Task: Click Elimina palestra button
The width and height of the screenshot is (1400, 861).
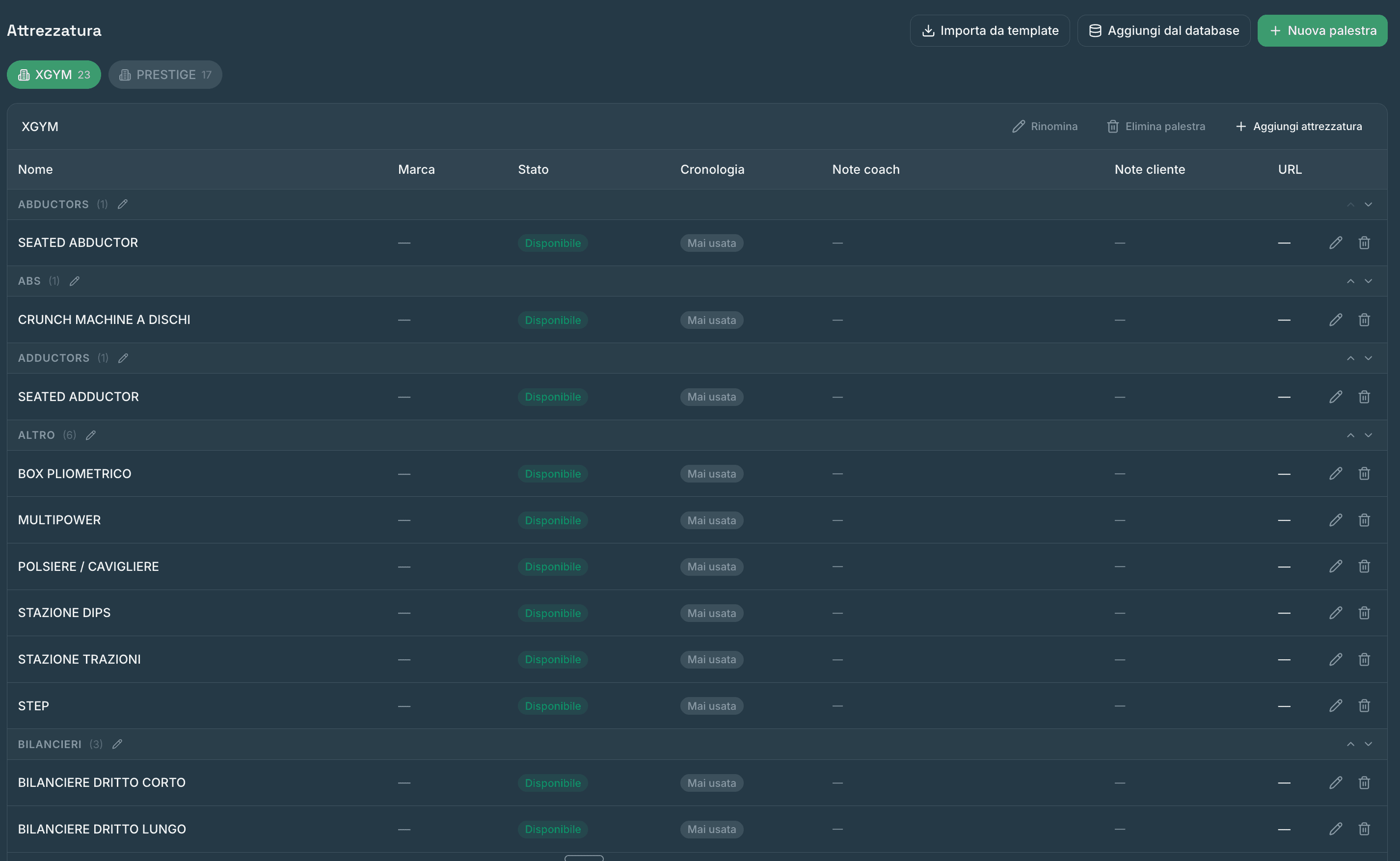Action: click(1156, 127)
